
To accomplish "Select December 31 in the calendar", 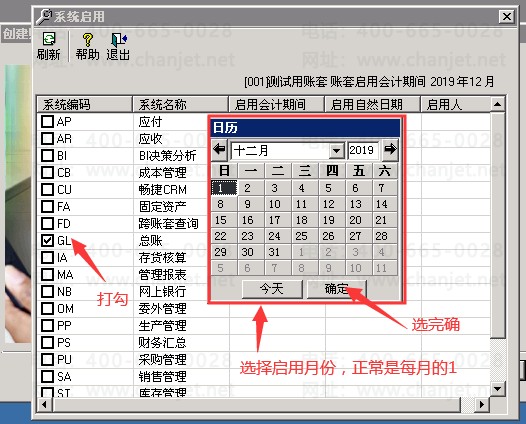I will click(x=278, y=252).
